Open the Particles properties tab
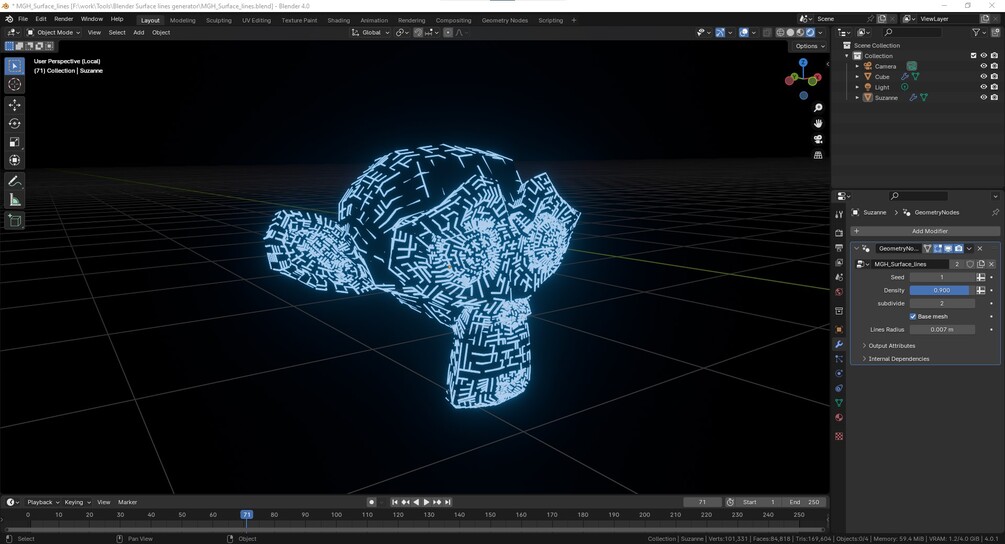Image resolution: width=1005 pixels, height=544 pixels. [x=839, y=359]
